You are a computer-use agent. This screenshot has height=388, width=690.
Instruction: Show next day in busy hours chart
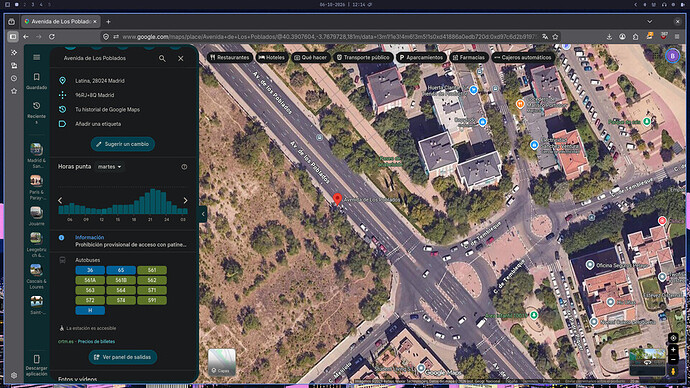185,200
